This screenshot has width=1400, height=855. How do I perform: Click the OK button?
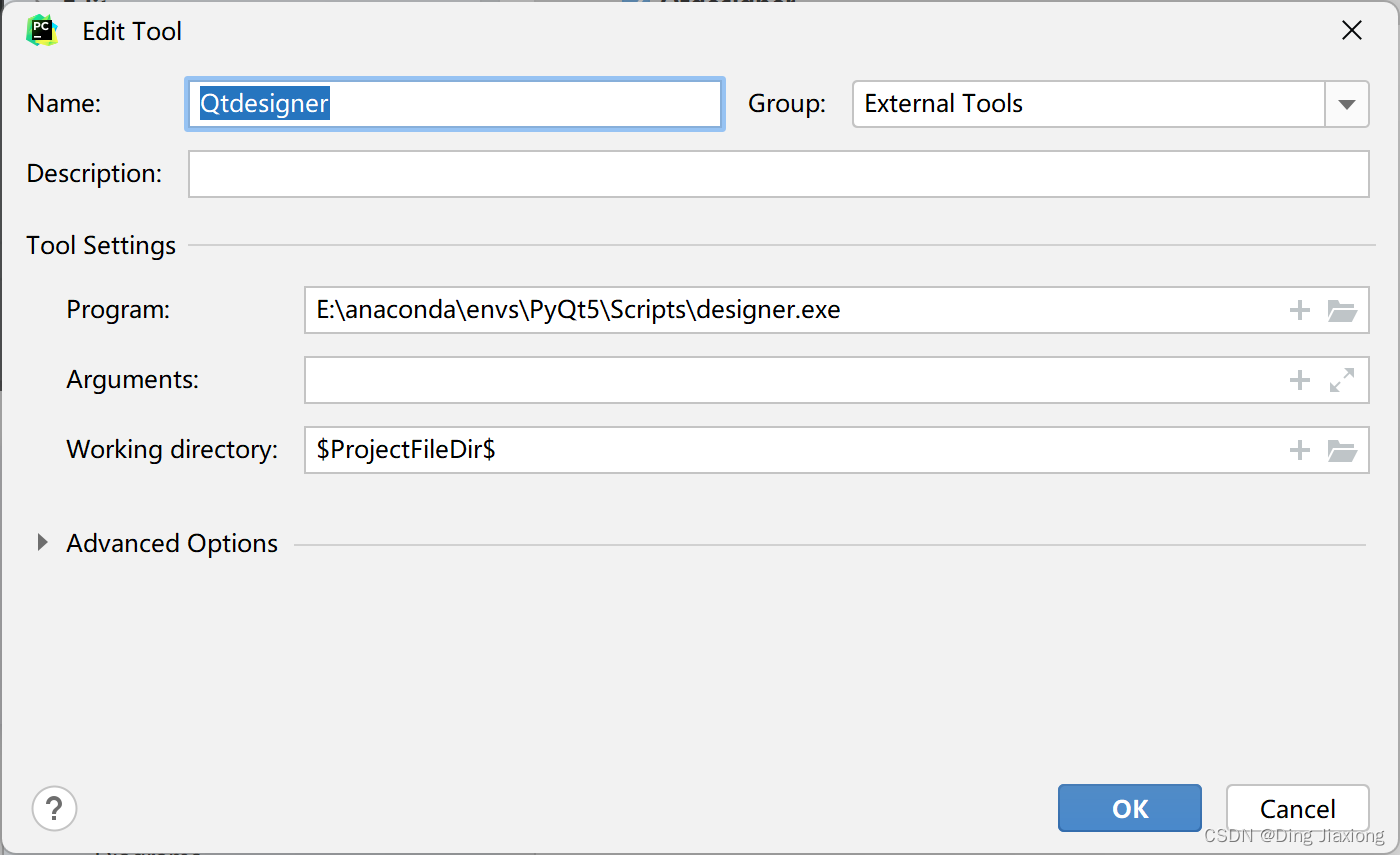tap(1130, 808)
